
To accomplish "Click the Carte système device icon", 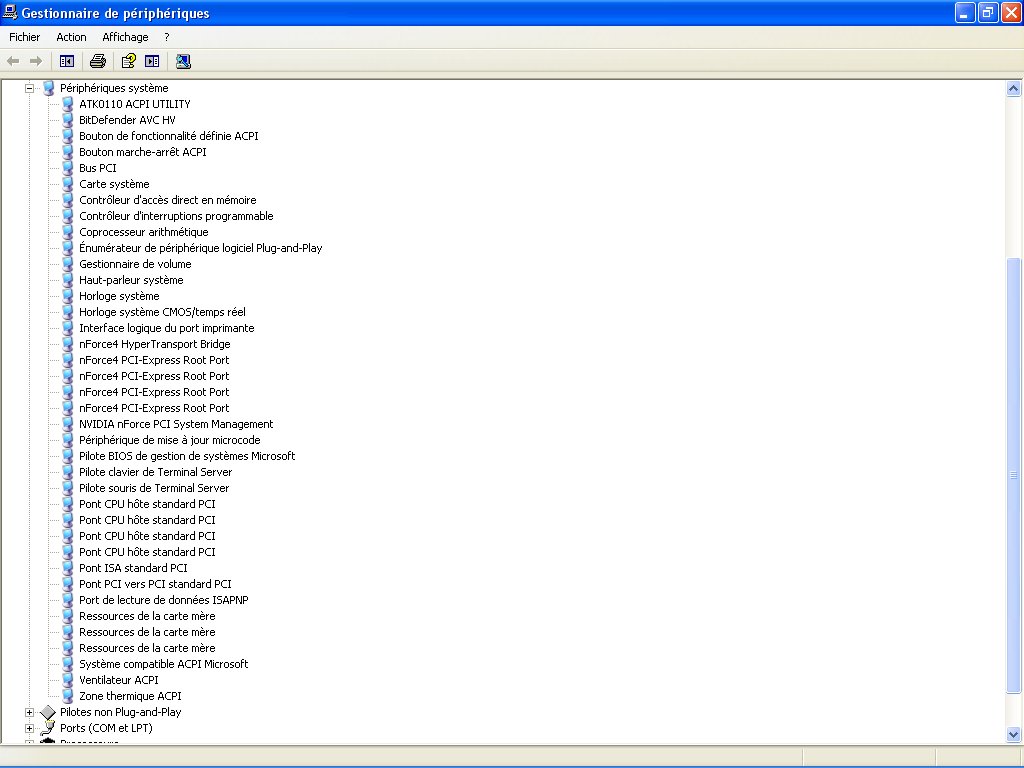I will (x=67, y=184).
